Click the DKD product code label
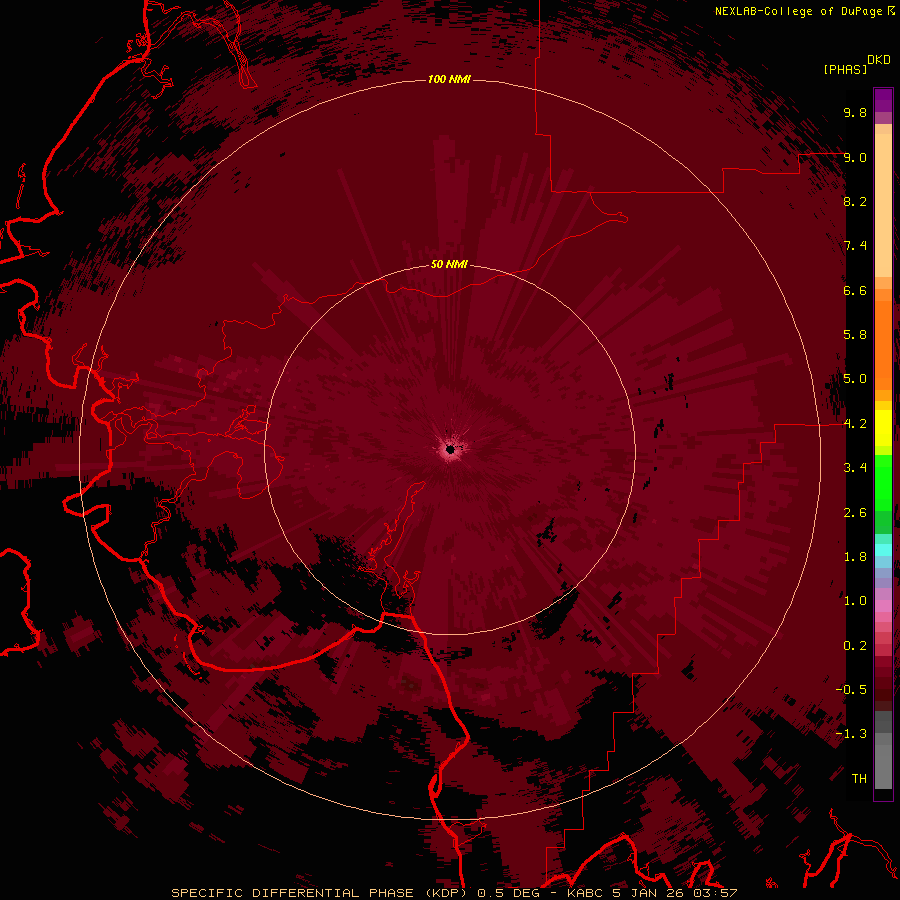 [x=879, y=60]
